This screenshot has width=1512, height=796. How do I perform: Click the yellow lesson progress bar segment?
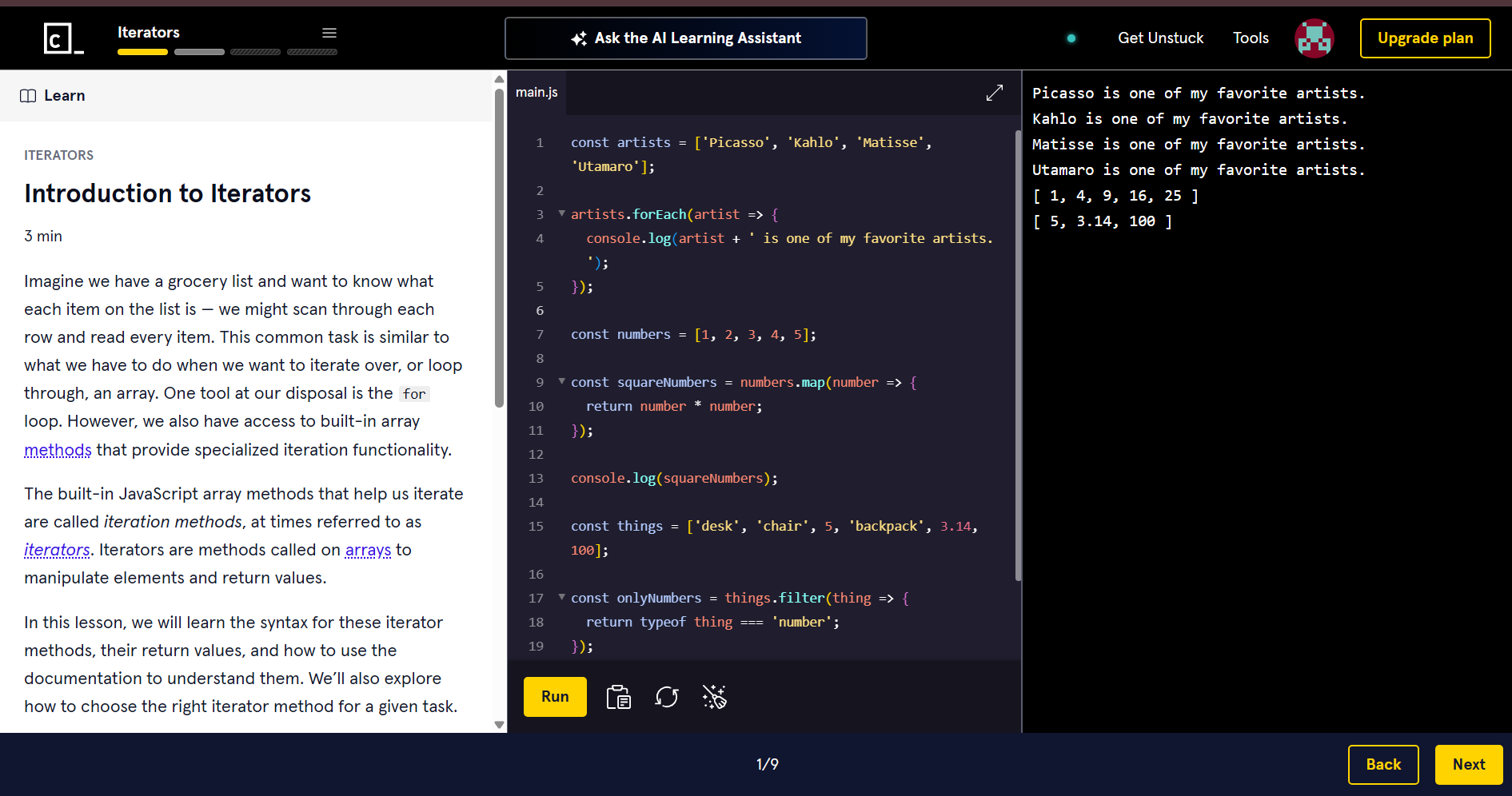142,52
